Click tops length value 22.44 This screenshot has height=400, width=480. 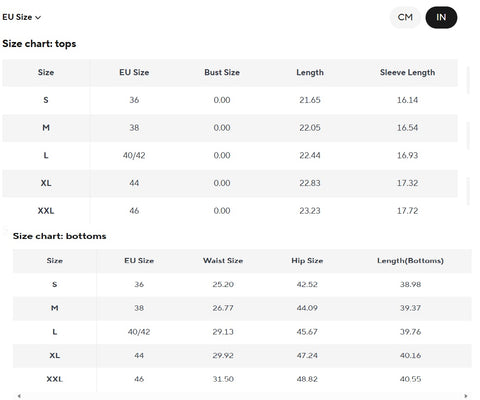click(310, 155)
